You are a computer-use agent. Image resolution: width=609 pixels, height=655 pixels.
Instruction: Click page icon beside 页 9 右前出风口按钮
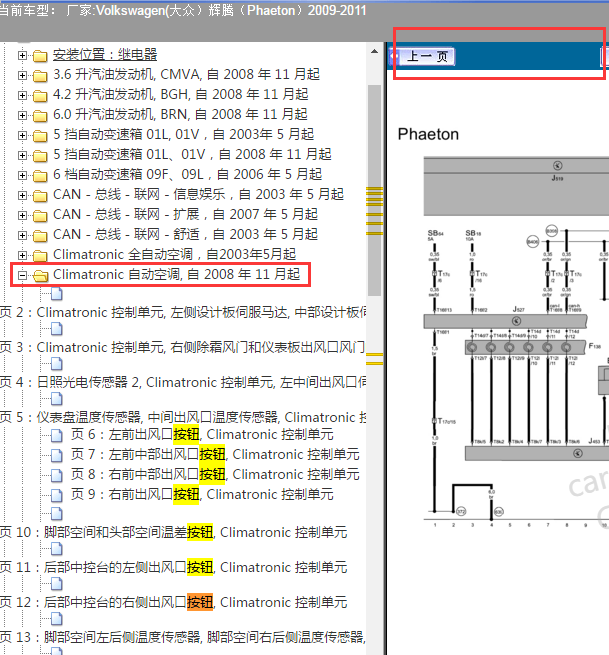pyautogui.click(x=57, y=495)
